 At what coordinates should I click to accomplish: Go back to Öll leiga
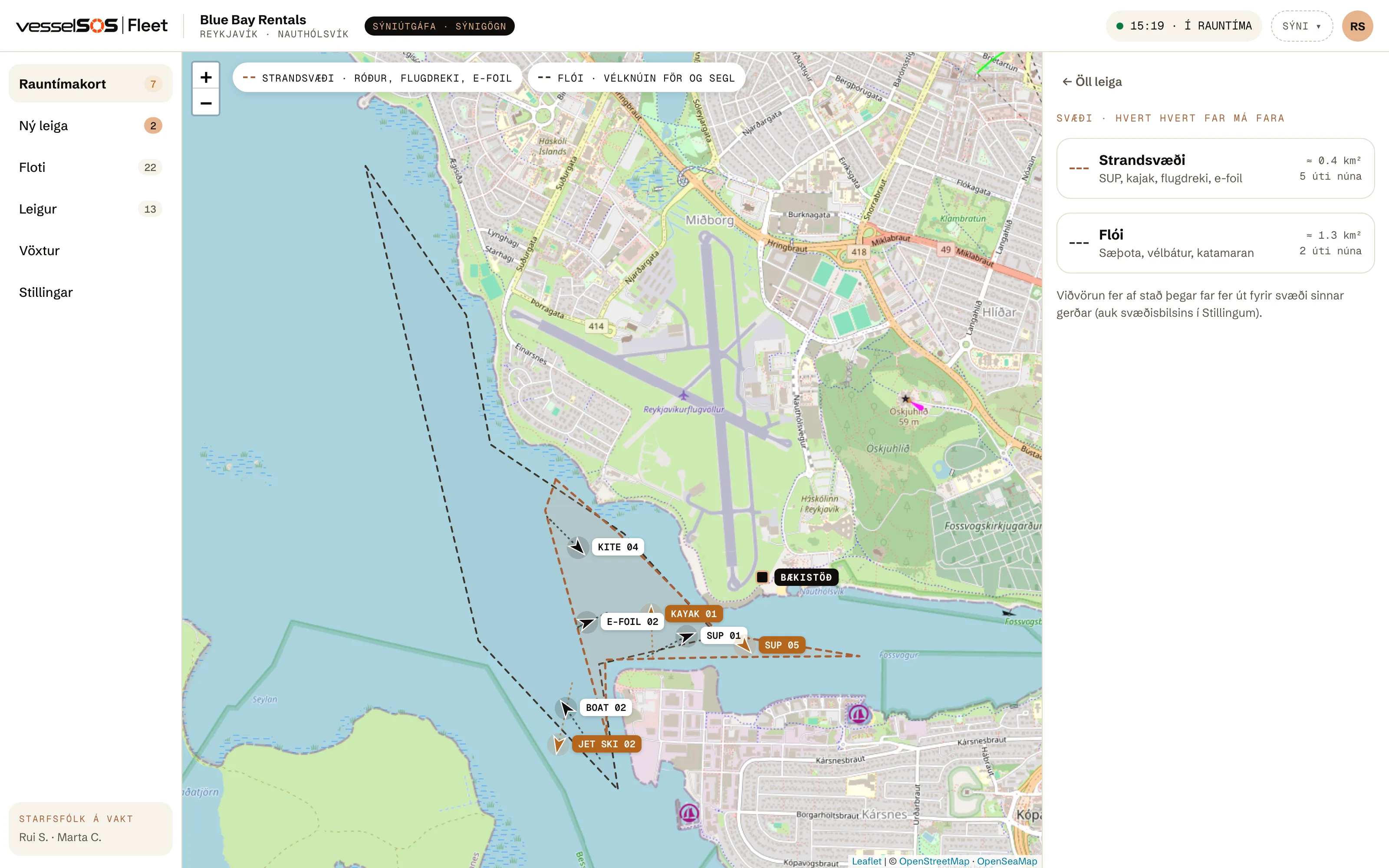pos(1092,82)
